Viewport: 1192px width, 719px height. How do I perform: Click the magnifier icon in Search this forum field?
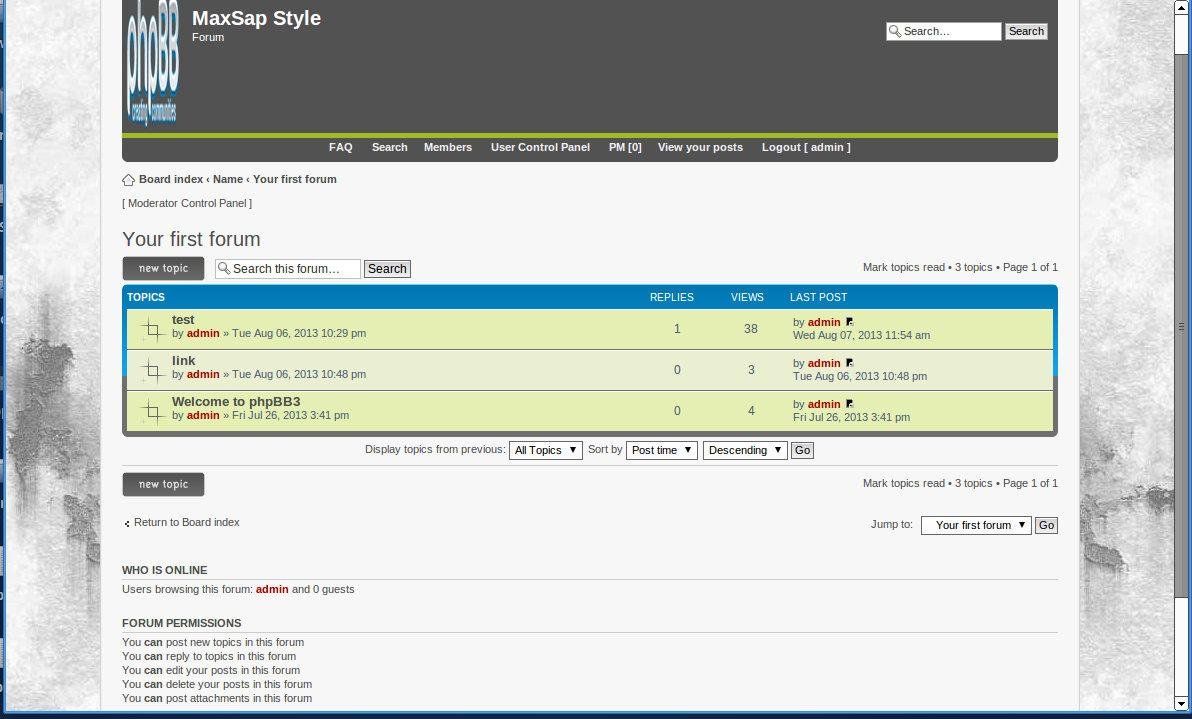tap(224, 268)
